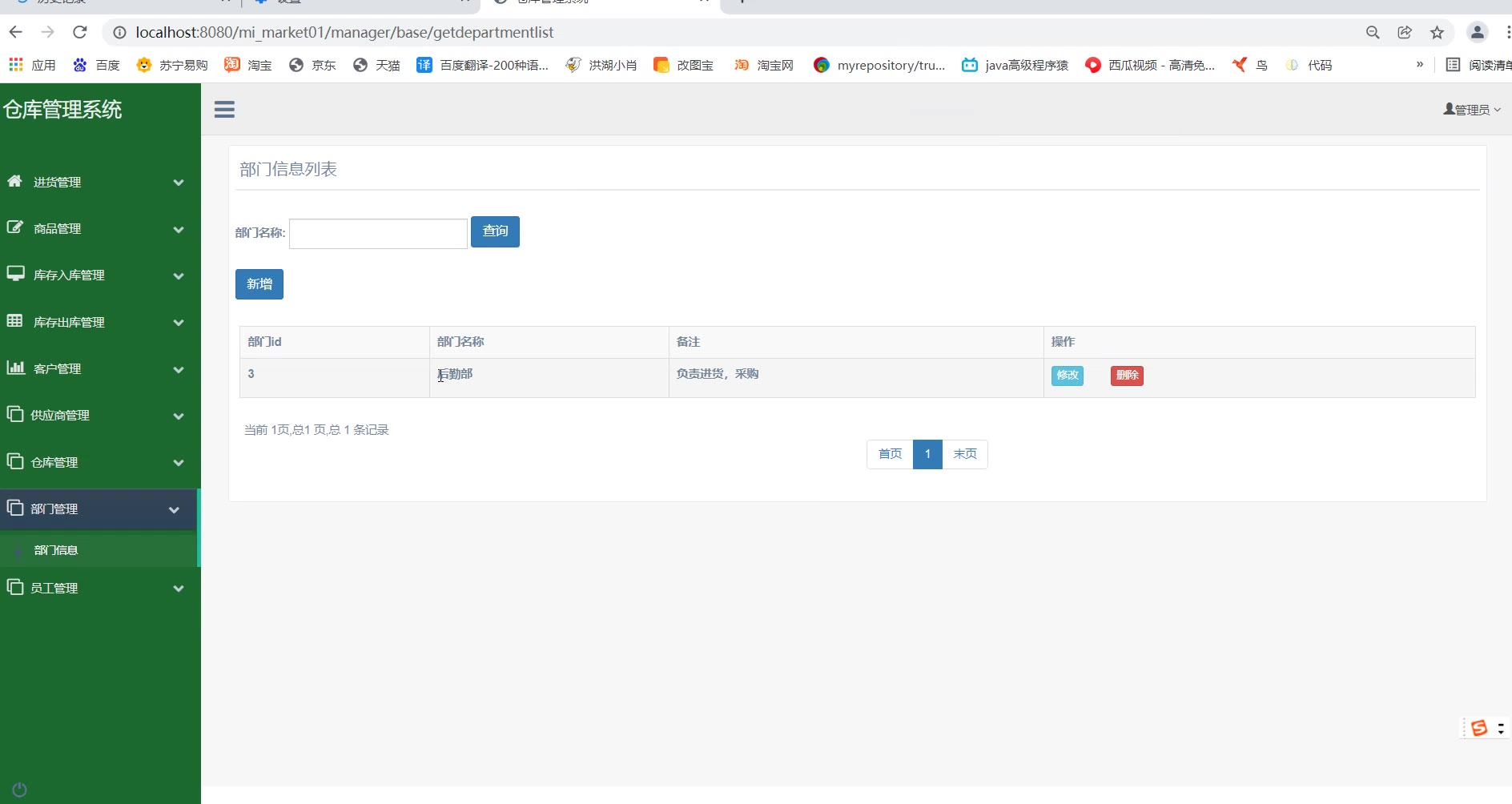This screenshot has width=1512, height=804.
Task: Expand the 仓库管理 chevron
Action: [179, 462]
